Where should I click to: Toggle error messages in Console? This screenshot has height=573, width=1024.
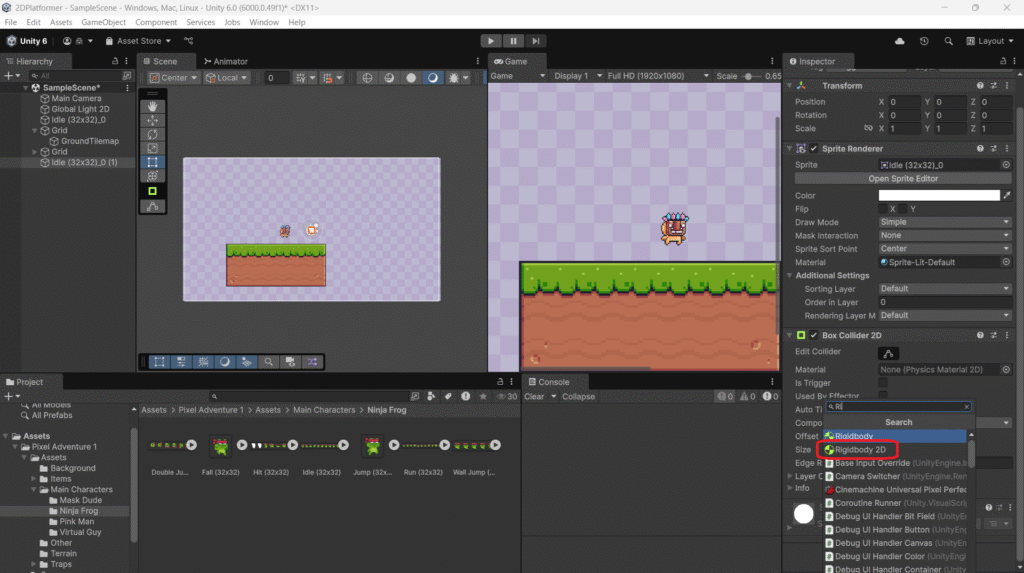pos(770,396)
